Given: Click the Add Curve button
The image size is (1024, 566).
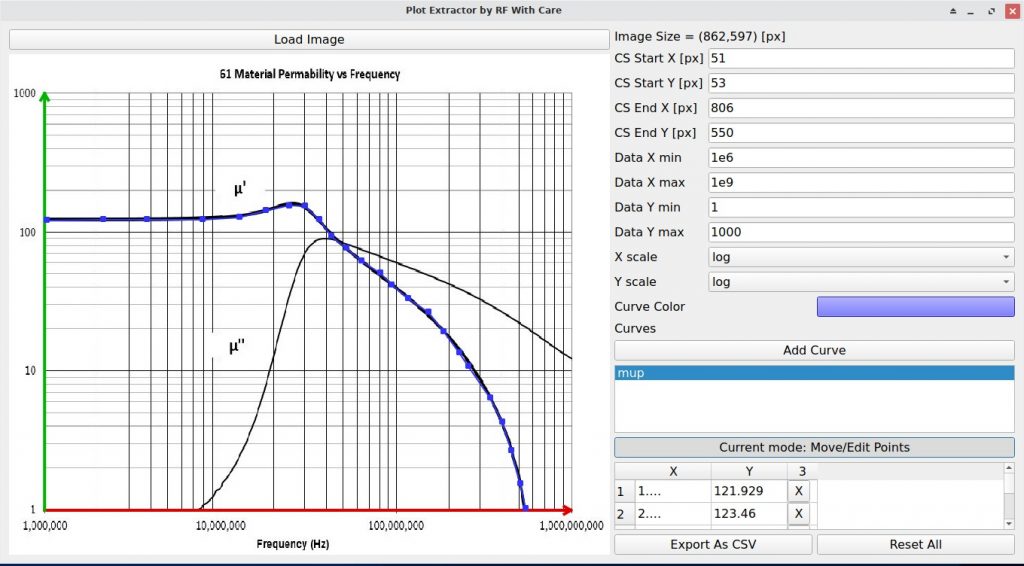Looking at the screenshot, I should [x=814, y=350].
